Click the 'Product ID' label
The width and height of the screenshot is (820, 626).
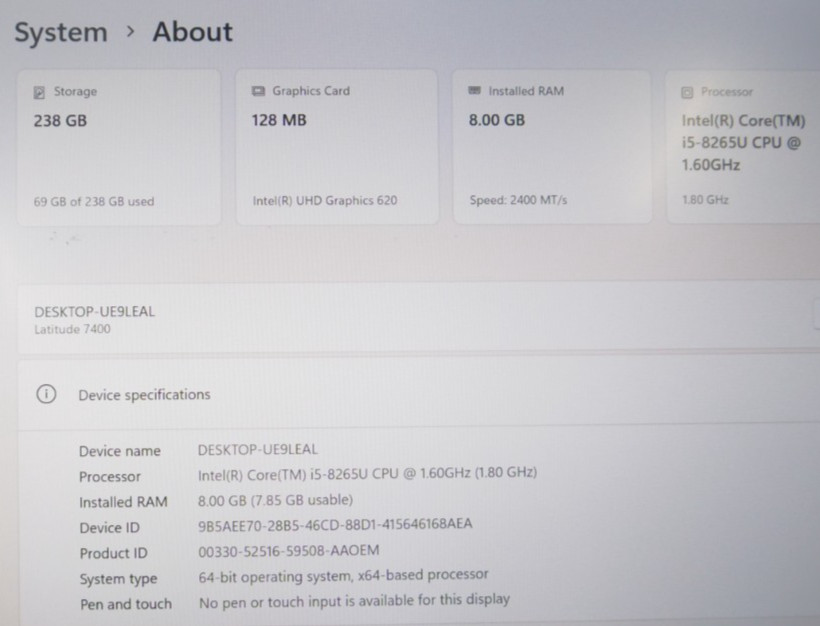[113, 553]
